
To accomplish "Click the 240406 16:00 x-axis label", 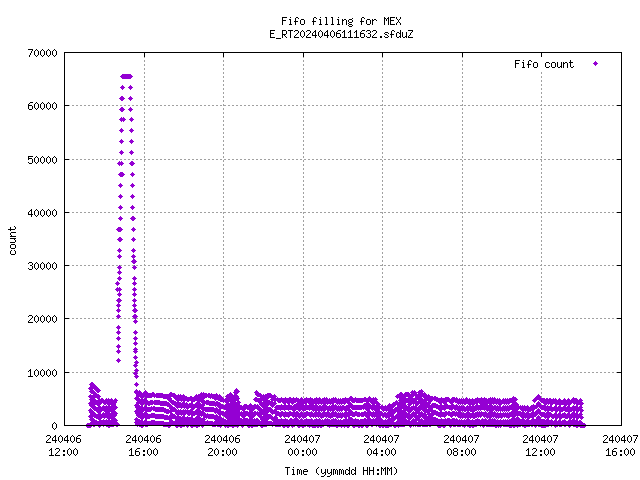I will (143, 446).
